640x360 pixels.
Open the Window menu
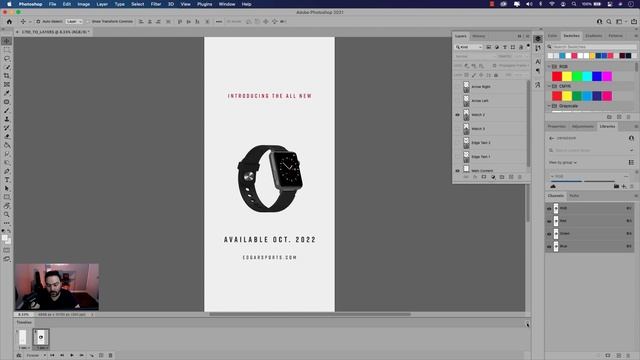click(227, 4)
